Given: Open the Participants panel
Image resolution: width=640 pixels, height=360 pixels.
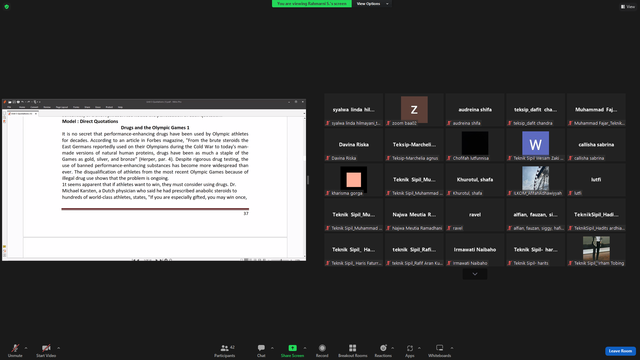Looking at the screenshot, I should click(224, 350).
